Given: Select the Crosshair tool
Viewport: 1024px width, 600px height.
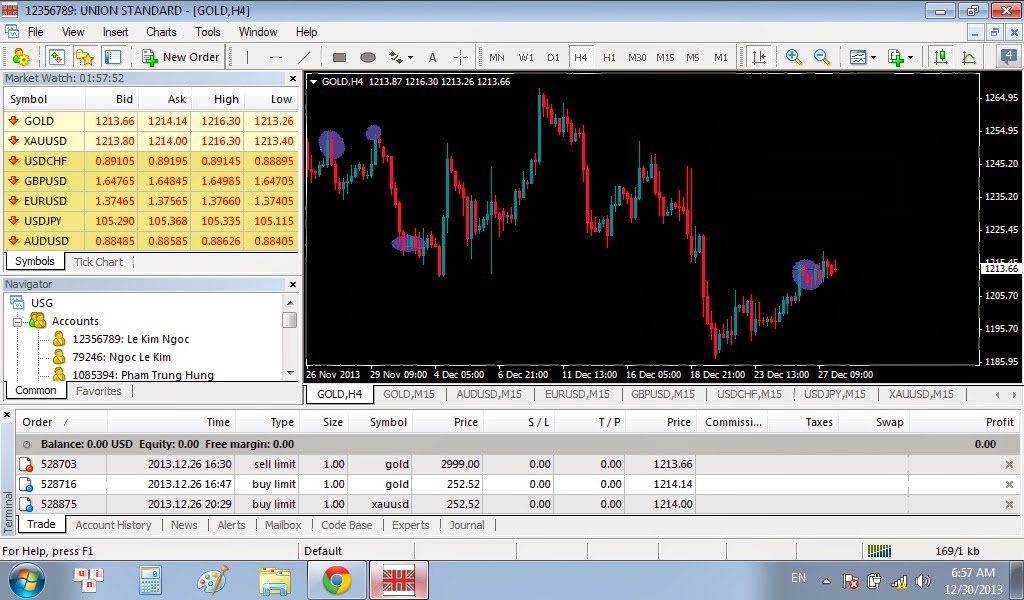Looking at the screenshot, I should (x=459, y=57).
